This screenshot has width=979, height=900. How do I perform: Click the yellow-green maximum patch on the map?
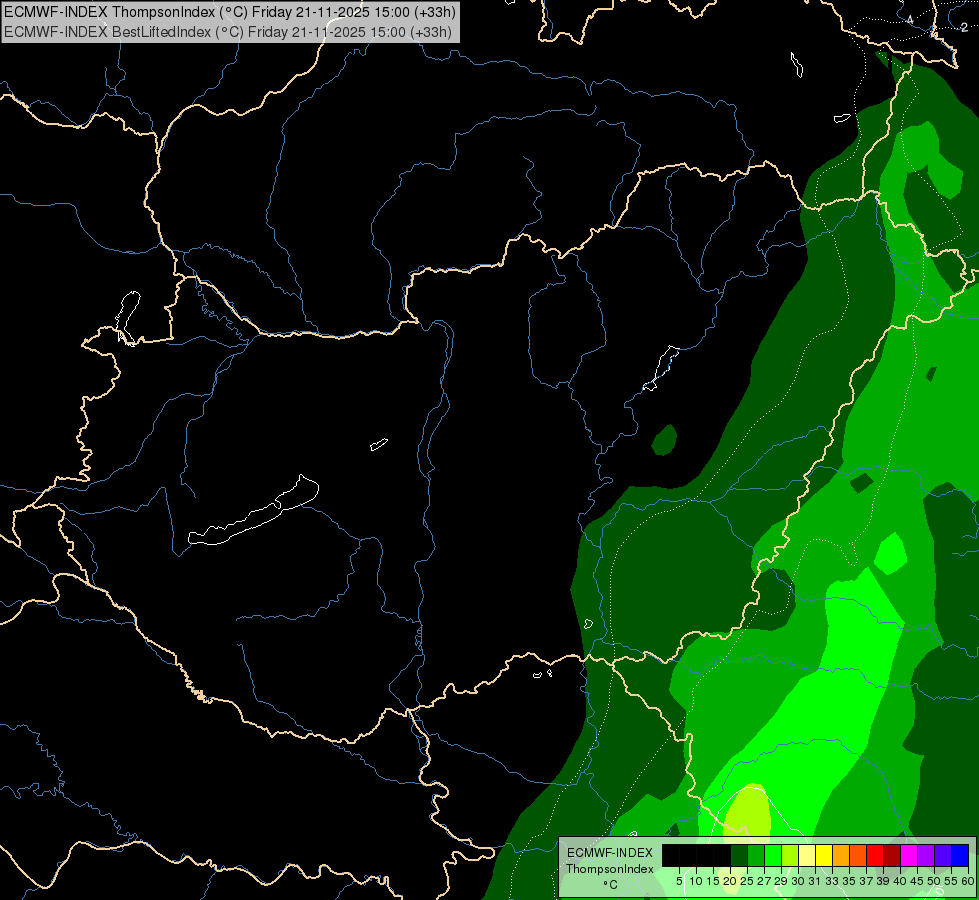click(x=746, y=811)
